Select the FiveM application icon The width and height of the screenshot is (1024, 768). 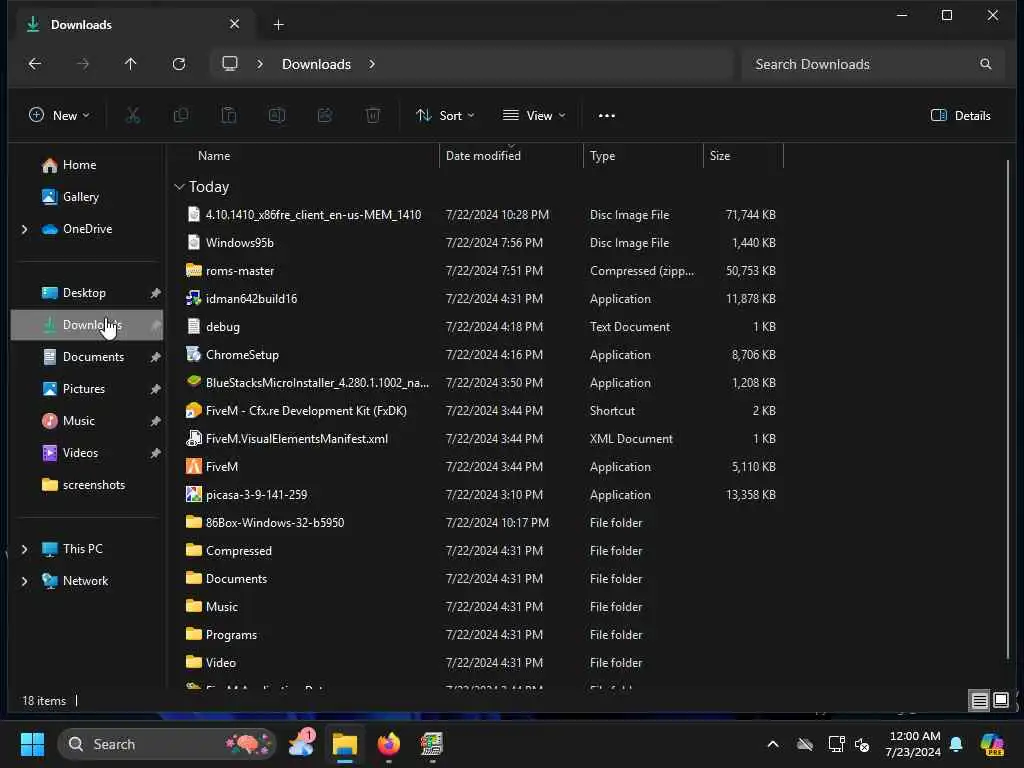(x=193, y=466)
